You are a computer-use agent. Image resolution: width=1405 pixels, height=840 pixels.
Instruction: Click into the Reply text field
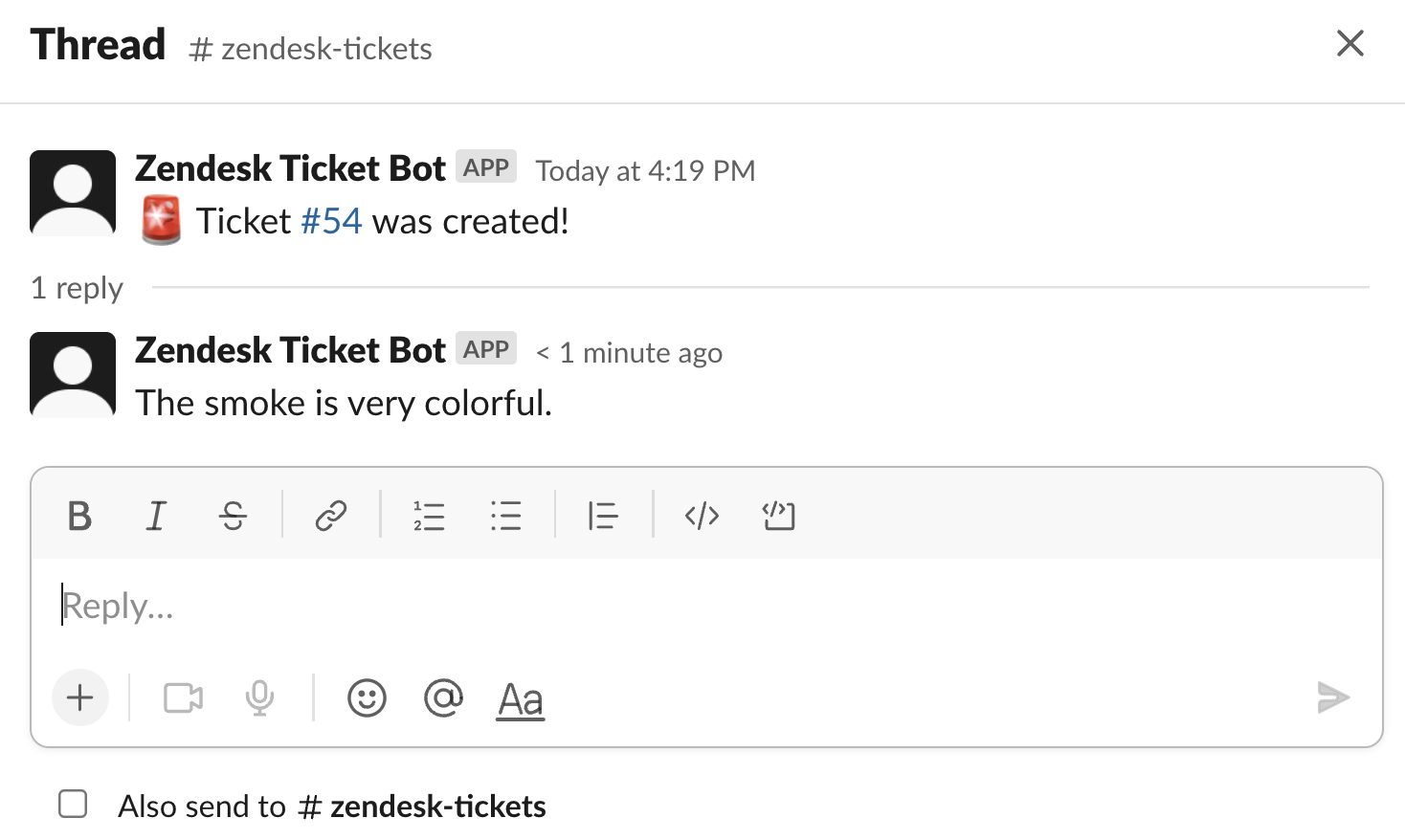click(x=670, y=607)
